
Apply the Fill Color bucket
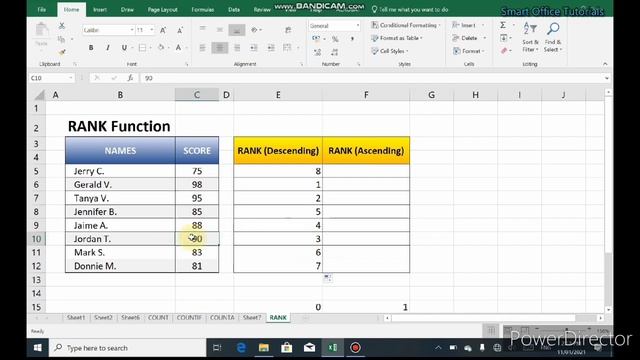pyautogui.click(x=161, y=48)
